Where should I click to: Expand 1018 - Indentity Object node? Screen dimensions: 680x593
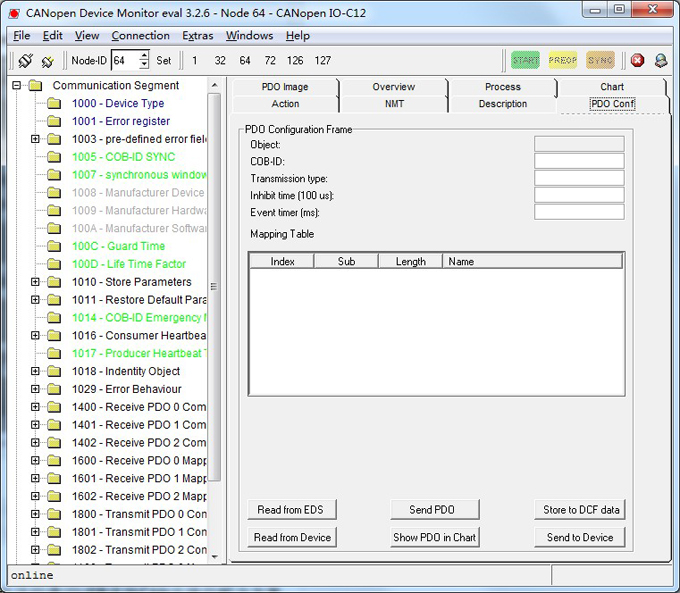point(35,371)
